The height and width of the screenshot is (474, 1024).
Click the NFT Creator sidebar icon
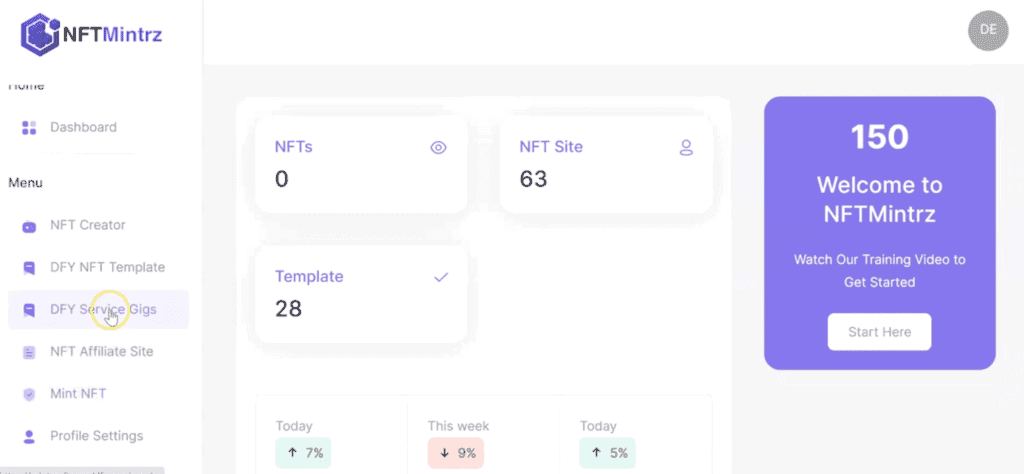(29, 226)
